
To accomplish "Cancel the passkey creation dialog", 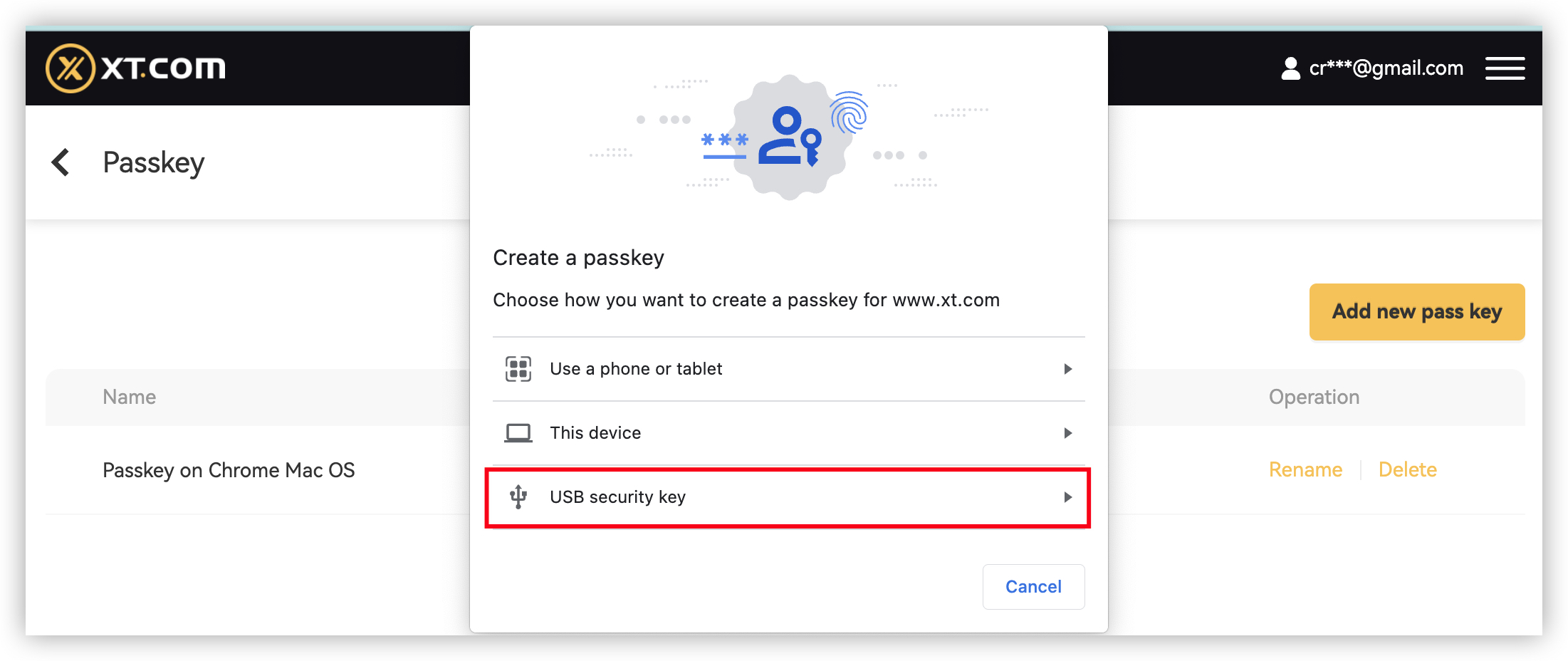I will point(1033,587).
